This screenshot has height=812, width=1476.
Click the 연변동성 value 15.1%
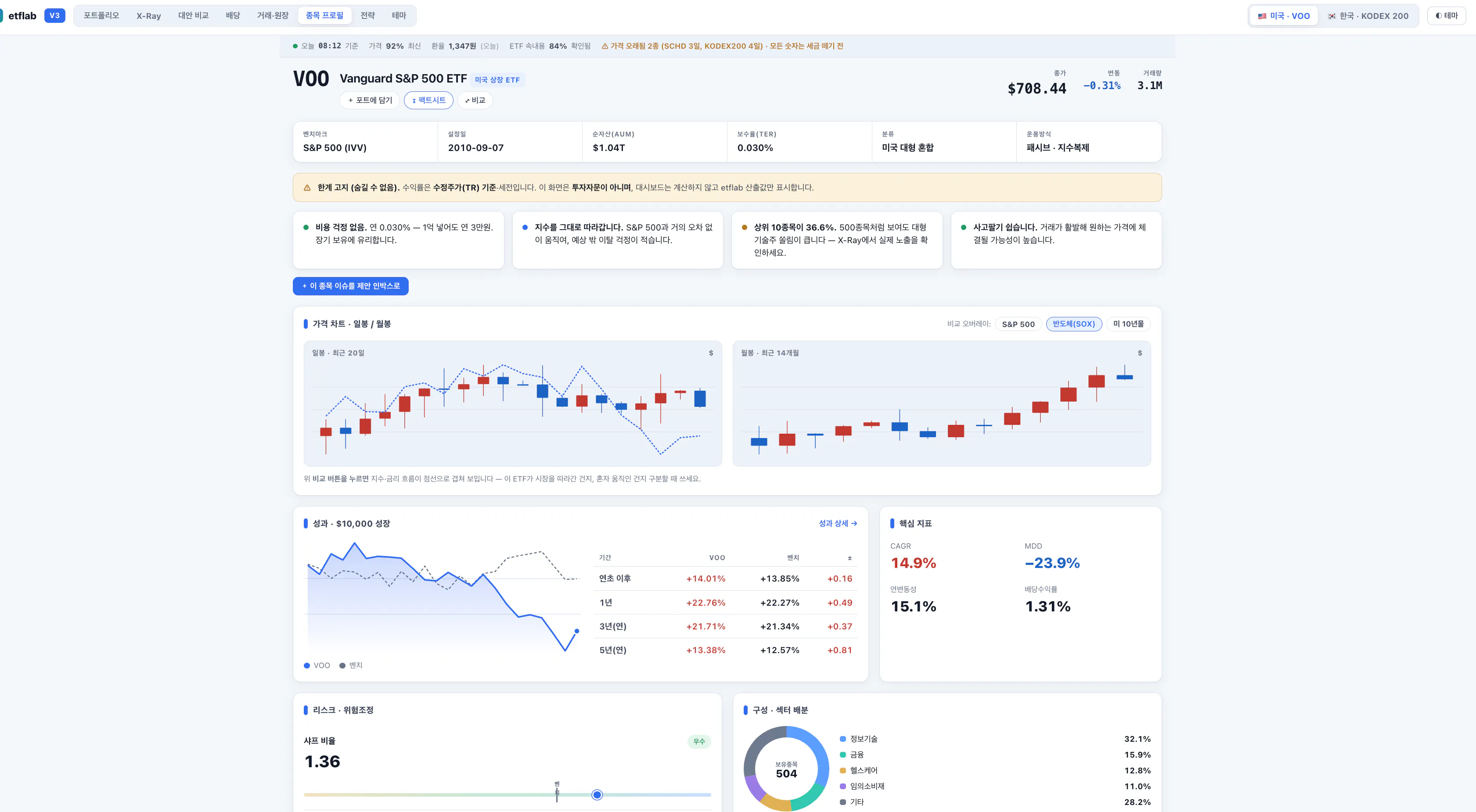913,606
